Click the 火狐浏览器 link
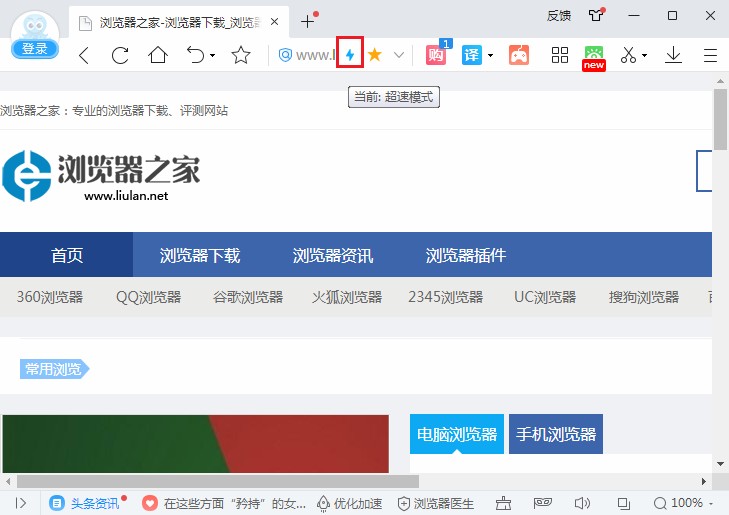729x515 pixels. (347, 297)
